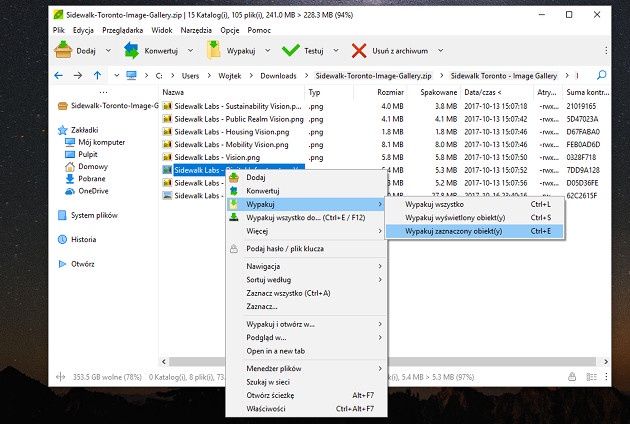Choose Wypakuj wszystko in submenu
630x424 pixels.
click(x=475, y=204)
